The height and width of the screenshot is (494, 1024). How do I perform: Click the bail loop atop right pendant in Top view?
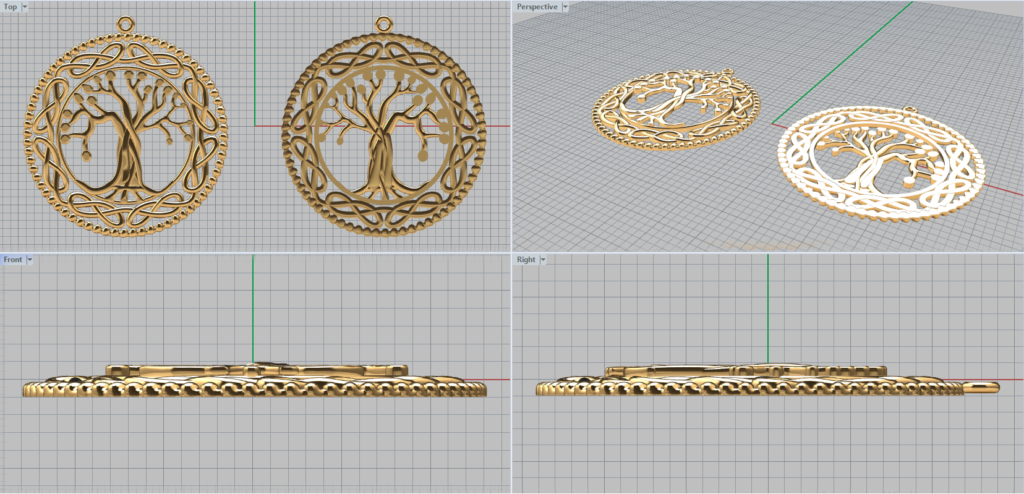pos(383,24)
